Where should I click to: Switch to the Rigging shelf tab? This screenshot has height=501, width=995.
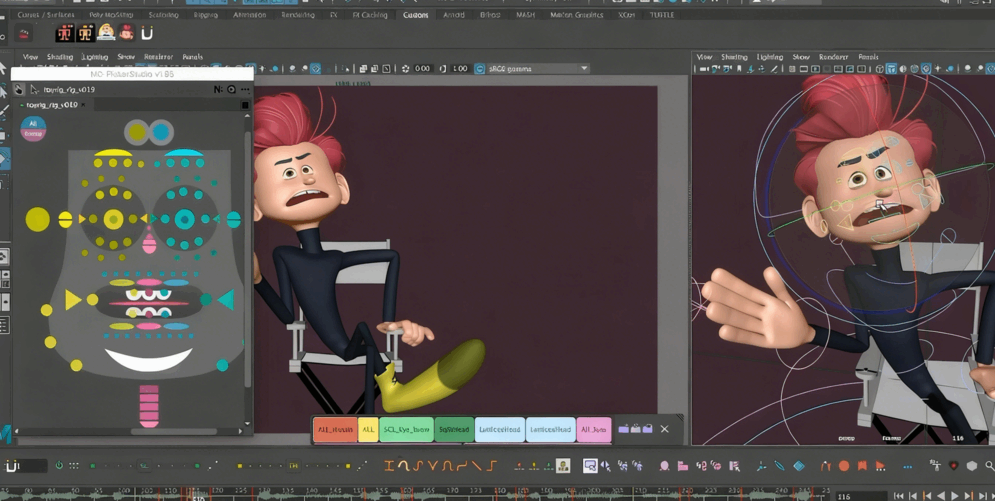pos(205,15)
